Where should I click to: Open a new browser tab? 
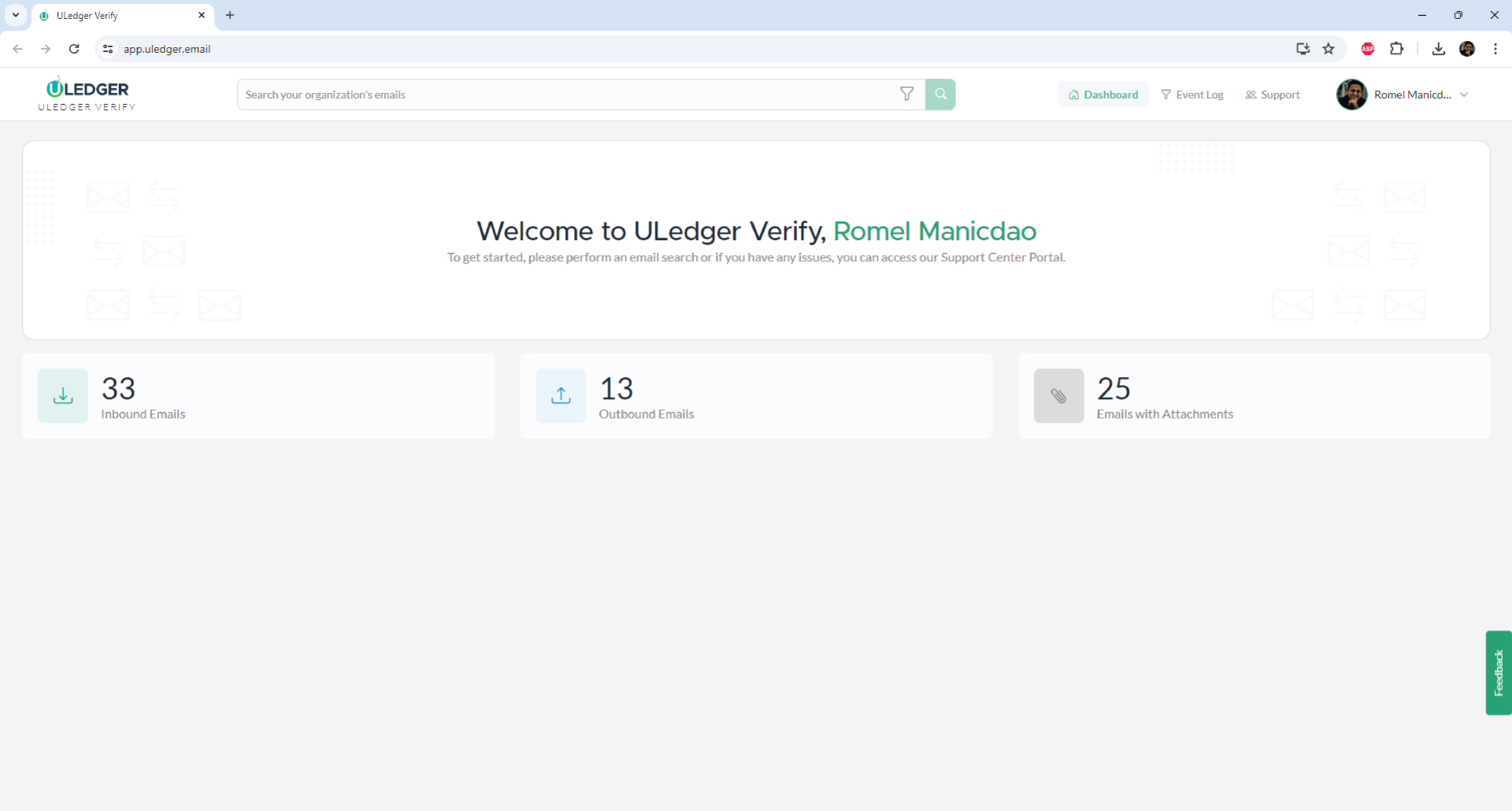(x=230, y=15)
